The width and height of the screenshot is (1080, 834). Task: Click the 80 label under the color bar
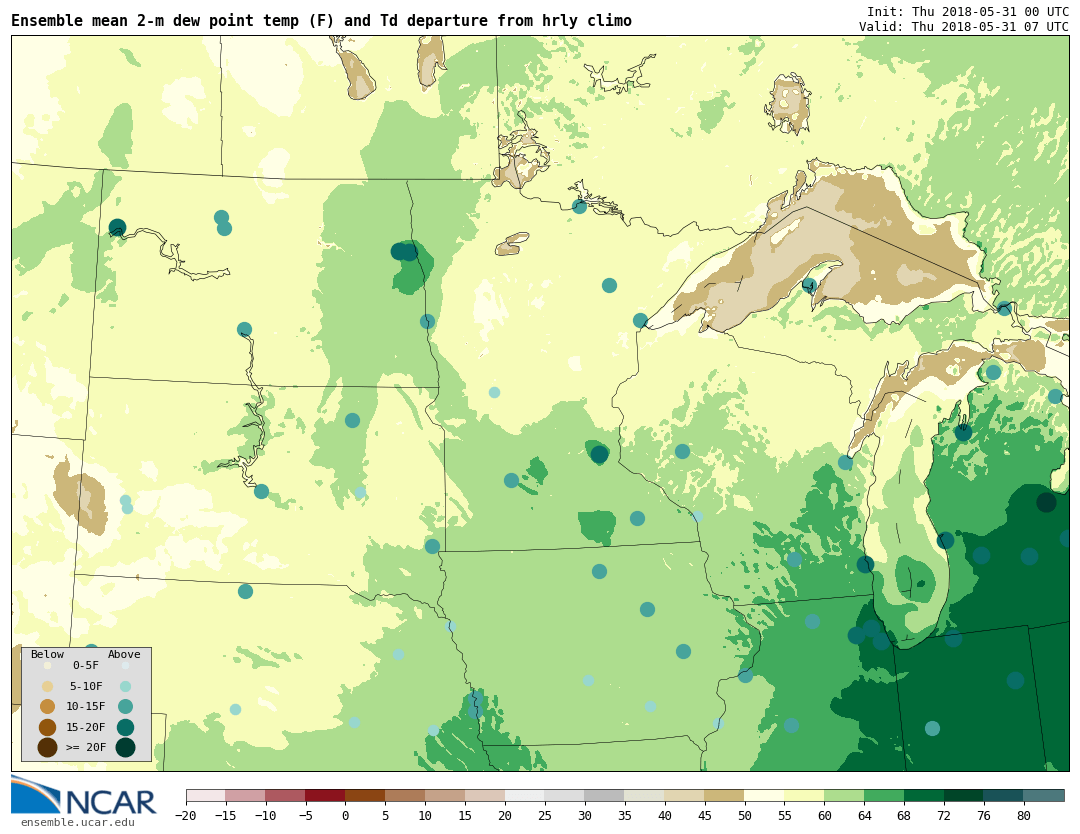1024,815
